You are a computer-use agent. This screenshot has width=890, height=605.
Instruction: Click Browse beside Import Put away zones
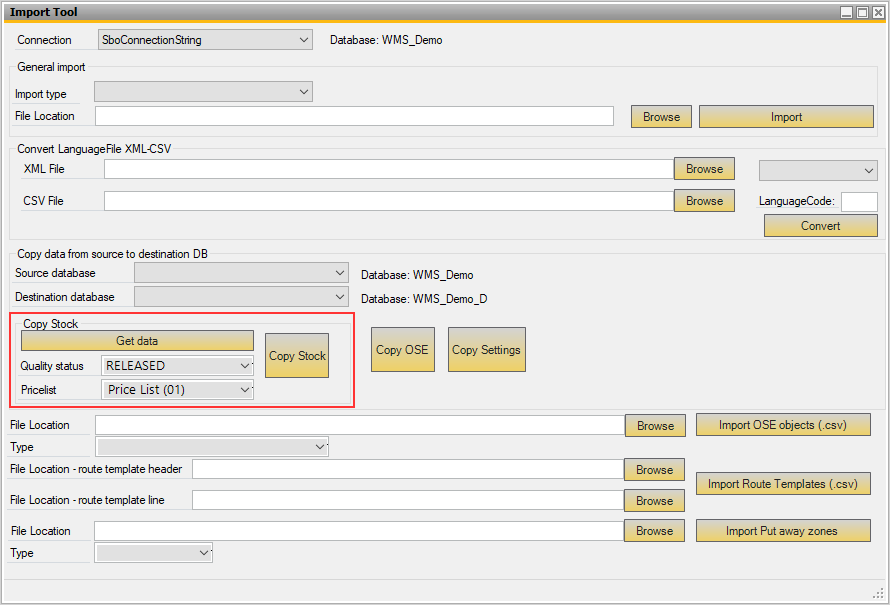[654, 531]
